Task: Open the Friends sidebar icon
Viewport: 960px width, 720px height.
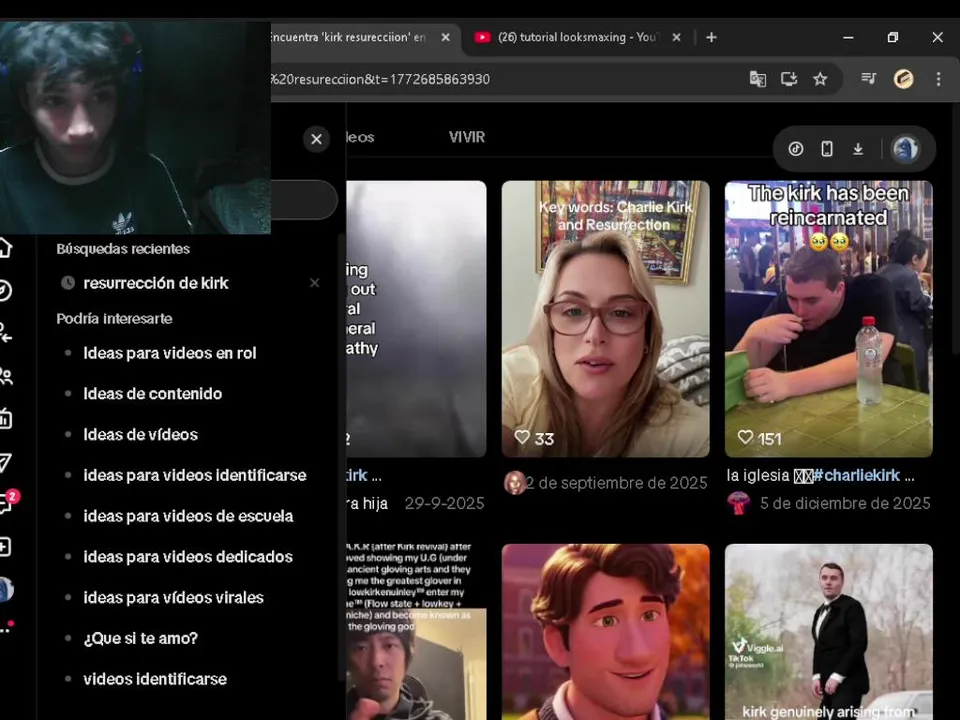Action: click(x=6, y=376)
